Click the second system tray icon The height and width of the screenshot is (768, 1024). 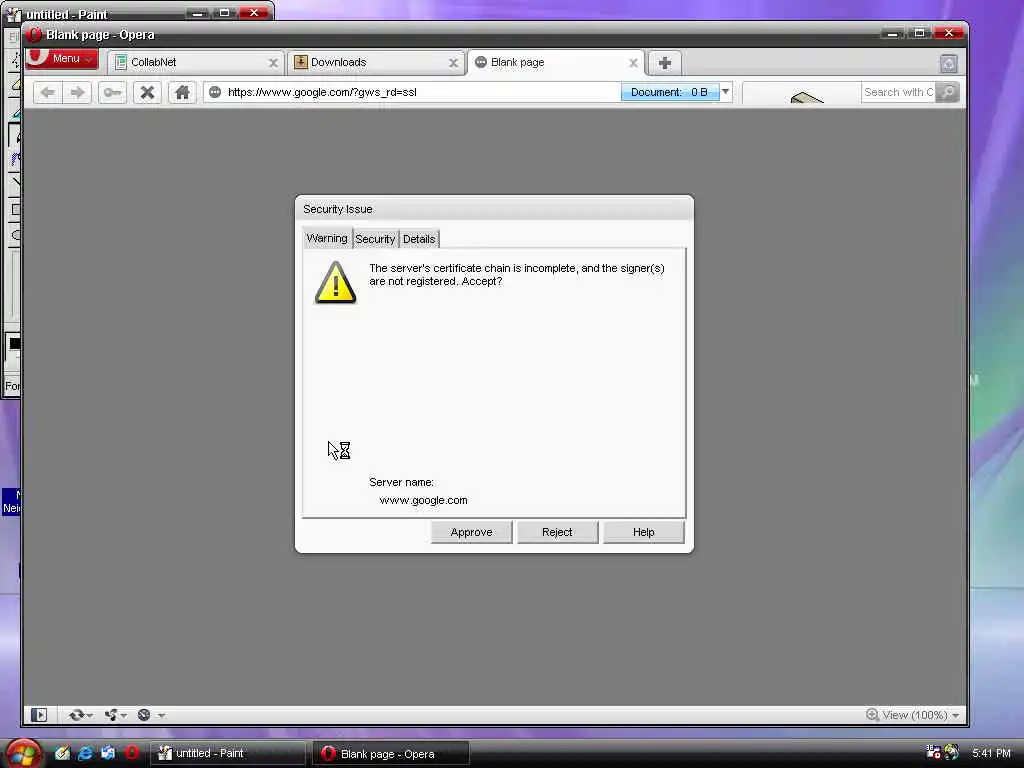(x=952, y=752)
